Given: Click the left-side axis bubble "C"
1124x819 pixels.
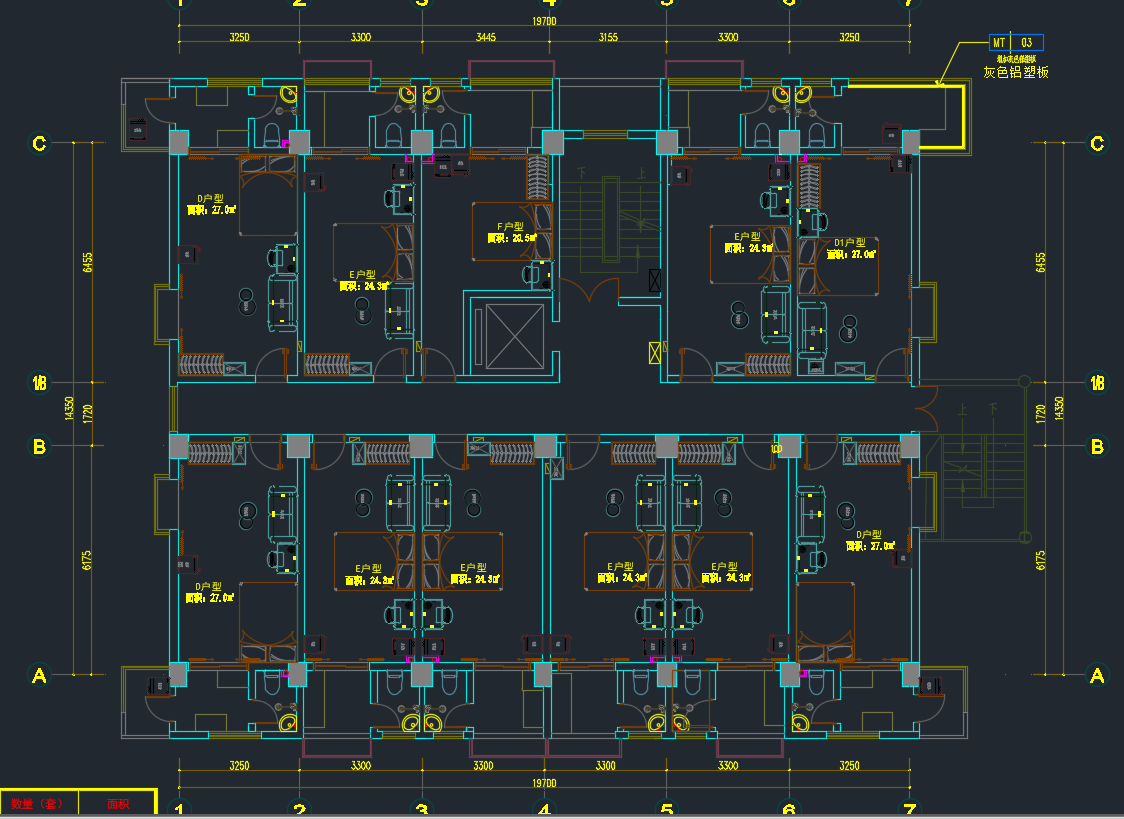Looking at the screenshot, I should pos(39,143).
